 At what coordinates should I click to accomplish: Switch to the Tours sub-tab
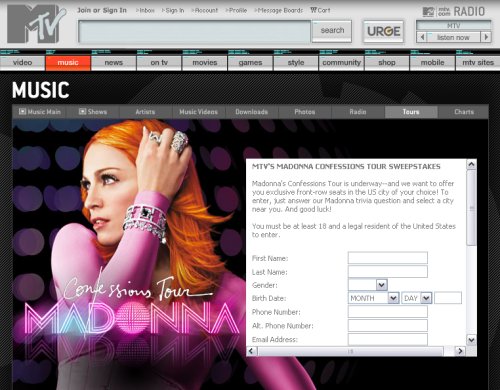[411, 112]
